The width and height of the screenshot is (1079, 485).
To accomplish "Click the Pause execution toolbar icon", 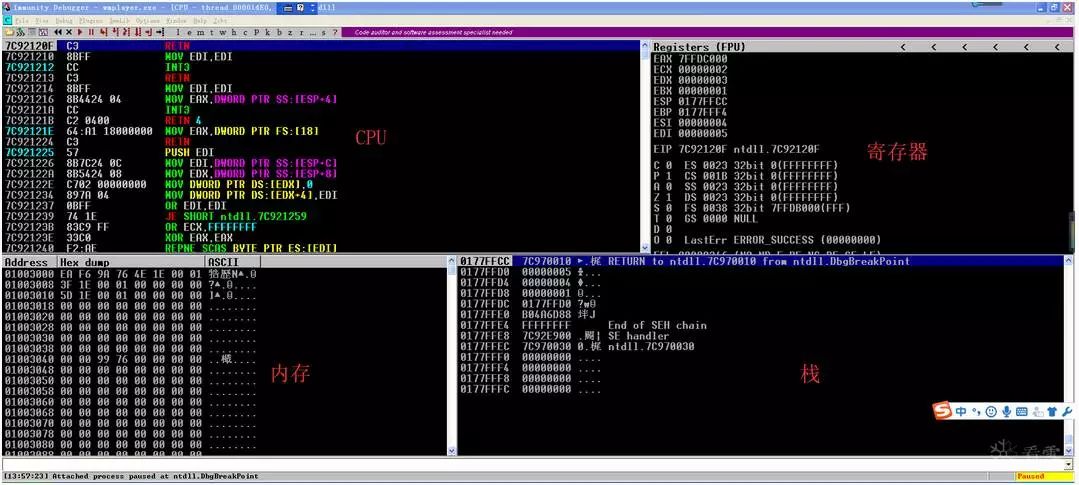I will [91, 32].
